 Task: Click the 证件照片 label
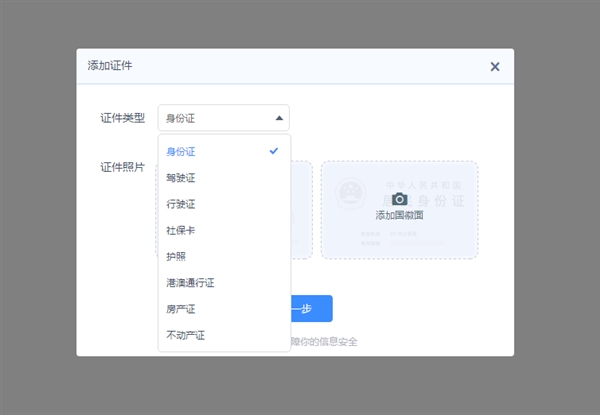[x=122, y=167]
